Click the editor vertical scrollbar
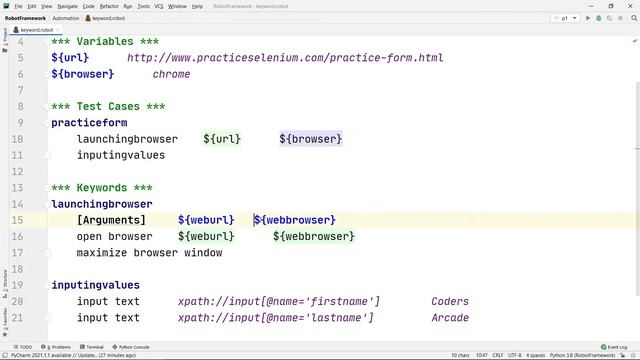The height and width of the screenshot is (360, 640). click(x=638, y=188)
